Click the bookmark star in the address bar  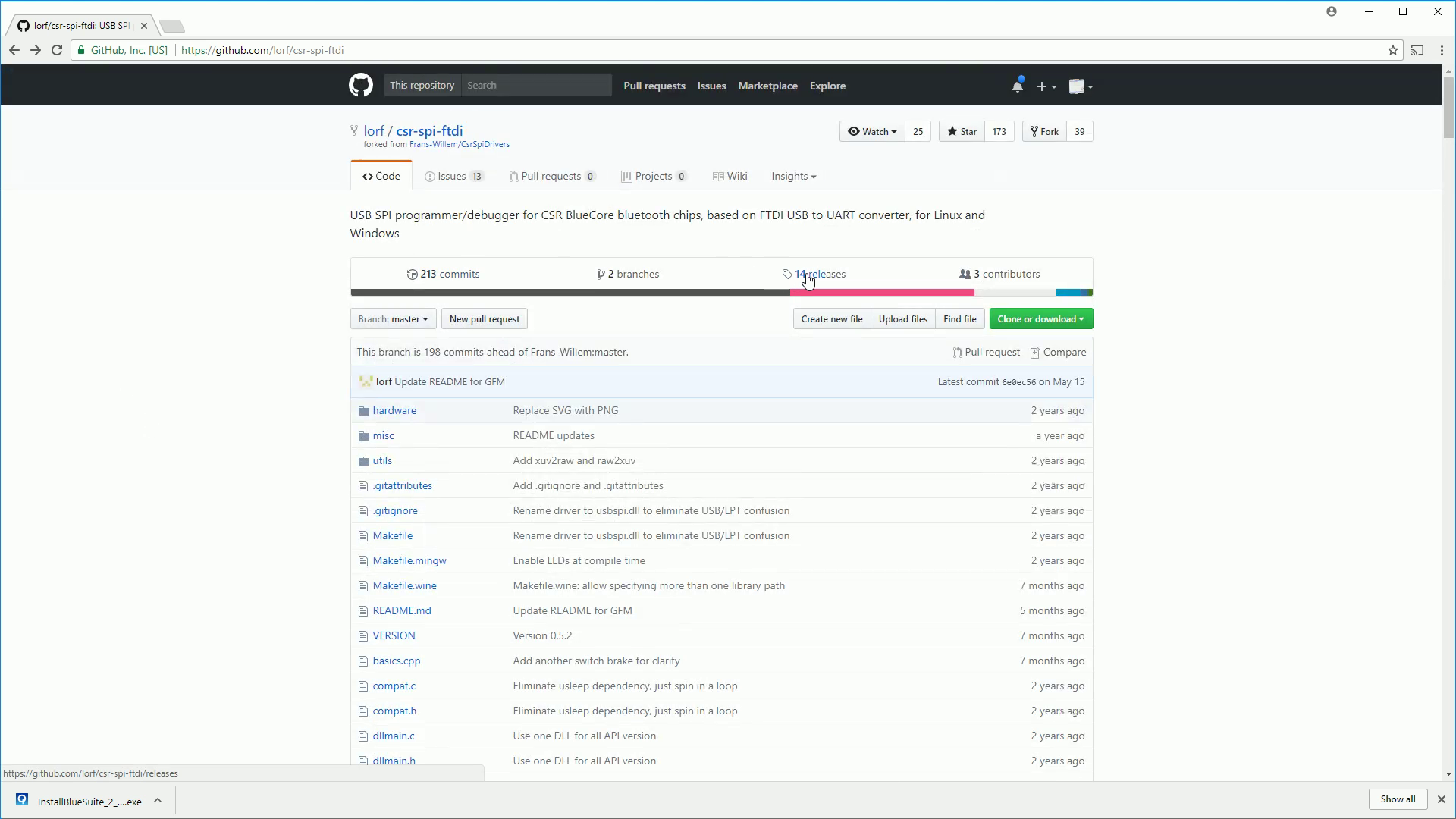coord(1393,50)
